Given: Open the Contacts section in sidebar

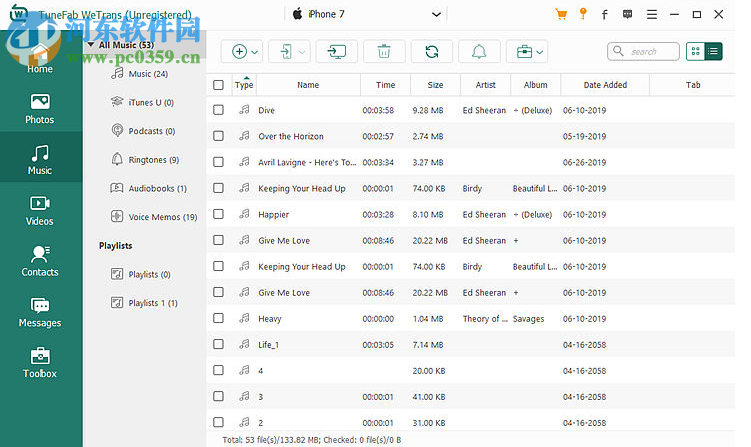Looking at the screenshot, I should click(40, 262).
